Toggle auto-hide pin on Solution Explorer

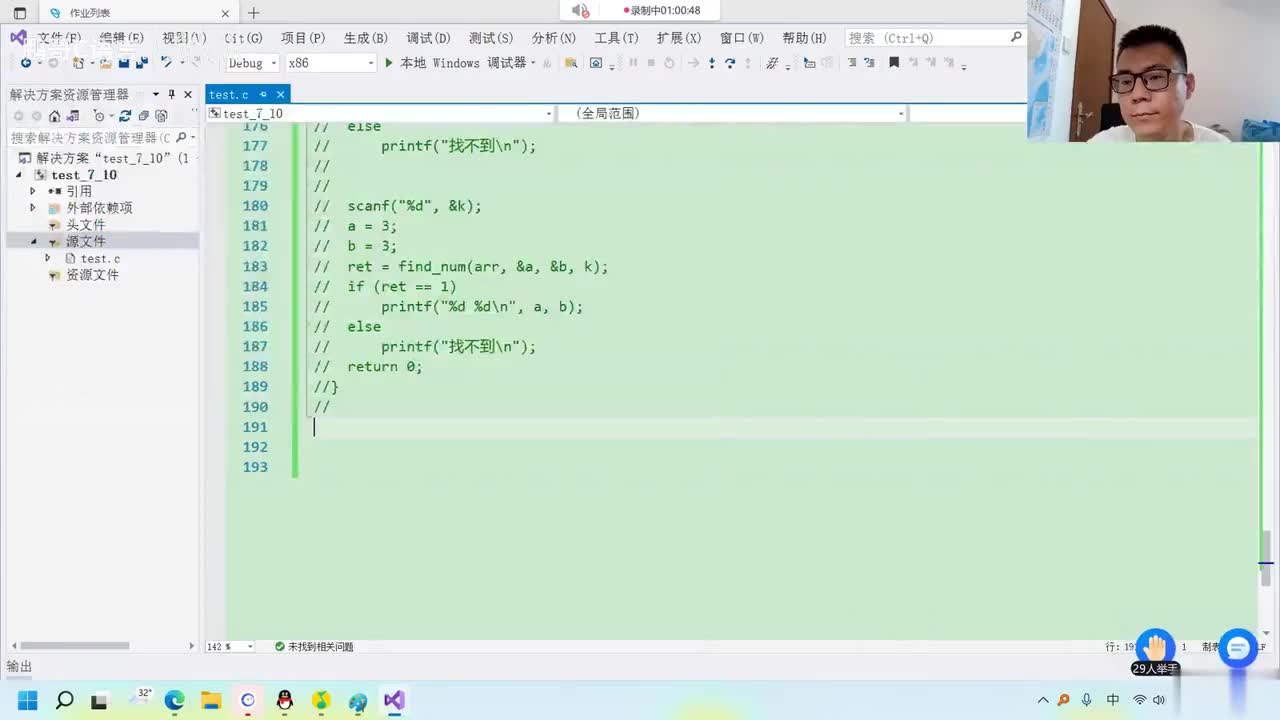tap(171, 94)
